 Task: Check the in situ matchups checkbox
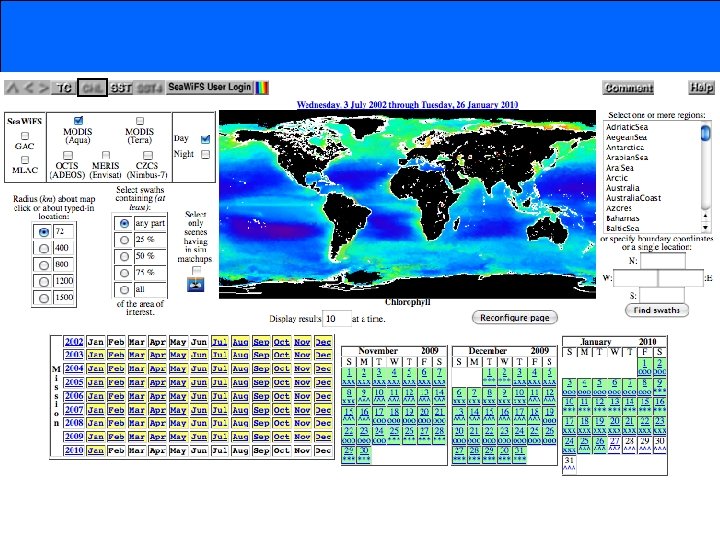(x=196, y=270)
